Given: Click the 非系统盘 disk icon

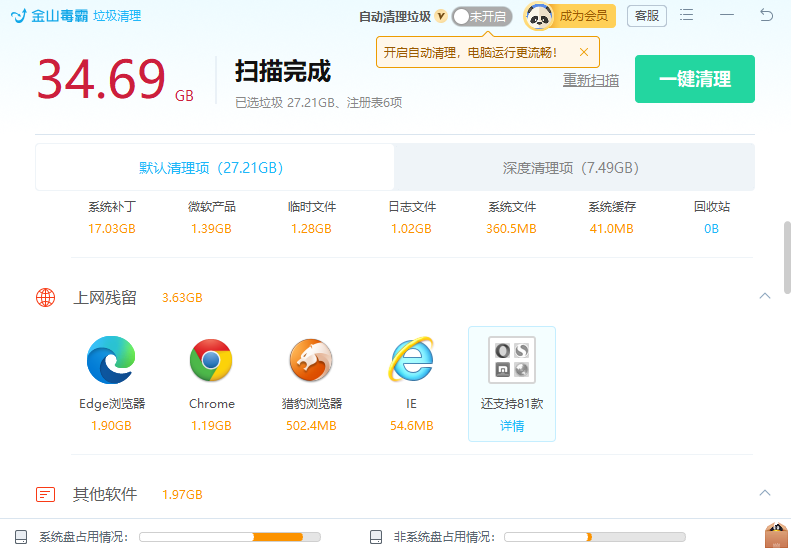Looking at the screenshot, I should pyautogui.click(x=376, y=537).
